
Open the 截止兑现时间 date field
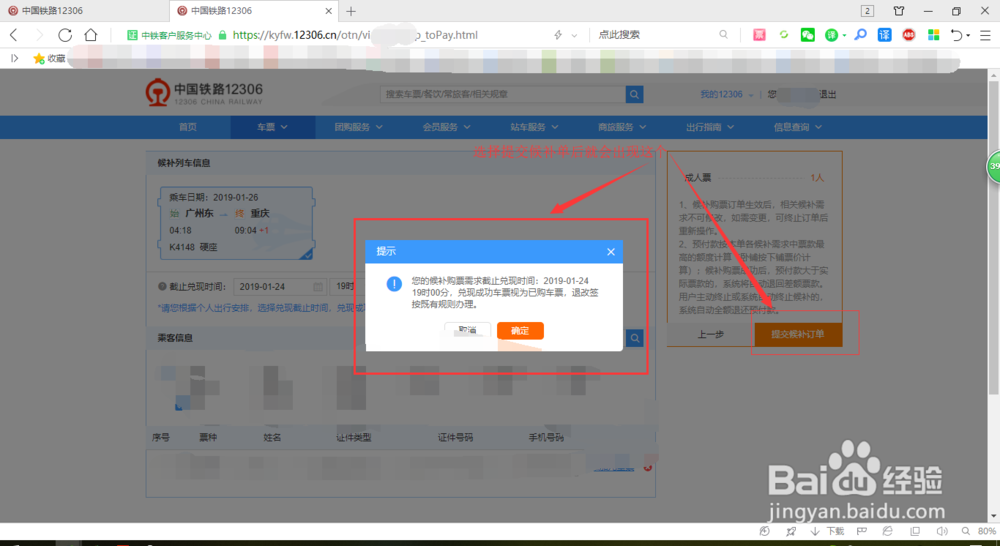point(280,287)
